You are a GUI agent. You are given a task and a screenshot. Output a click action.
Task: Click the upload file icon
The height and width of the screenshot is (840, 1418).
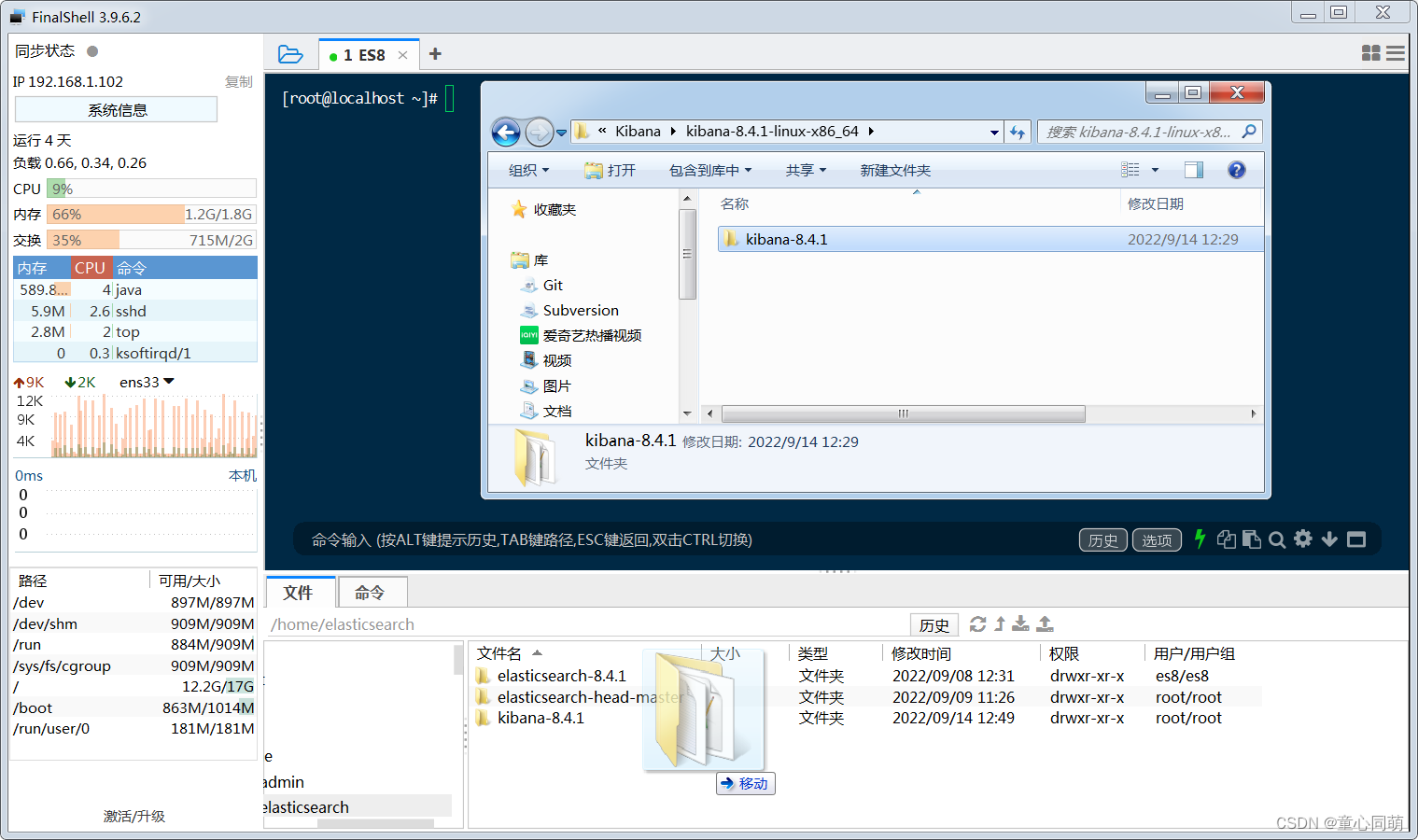click(x=1046, y=623)
